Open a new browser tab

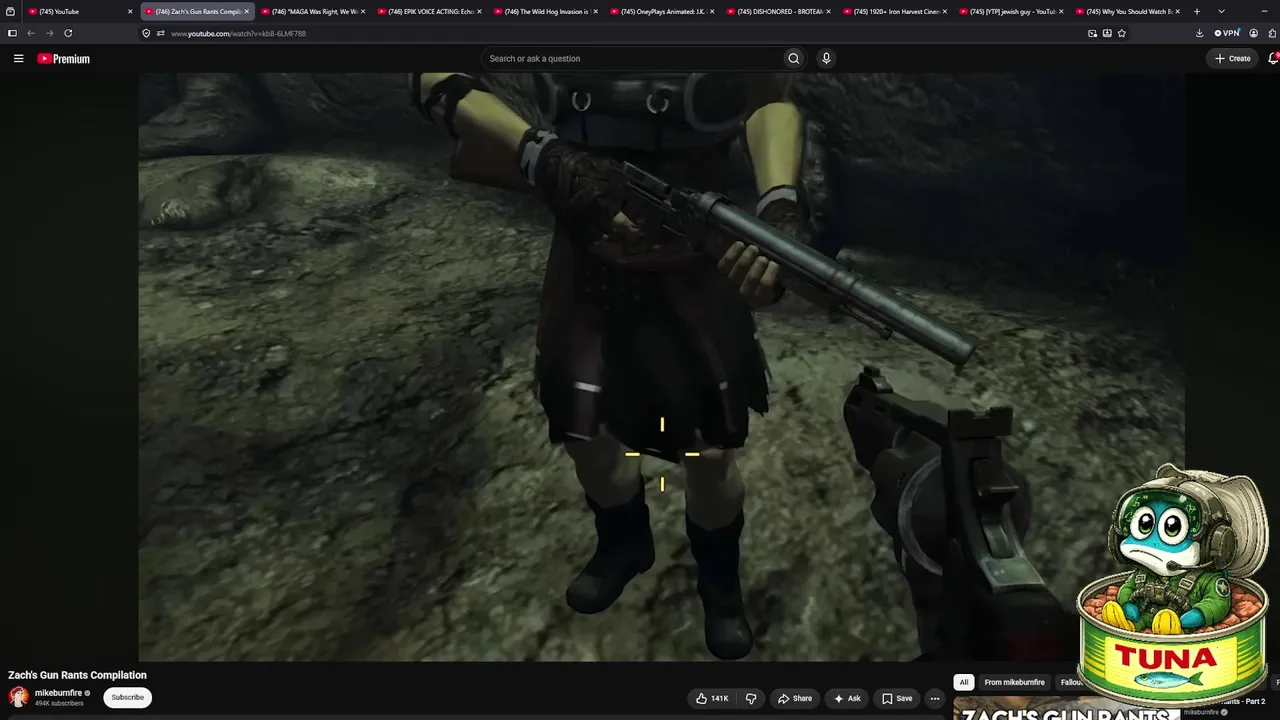(x=1197, y=12)
